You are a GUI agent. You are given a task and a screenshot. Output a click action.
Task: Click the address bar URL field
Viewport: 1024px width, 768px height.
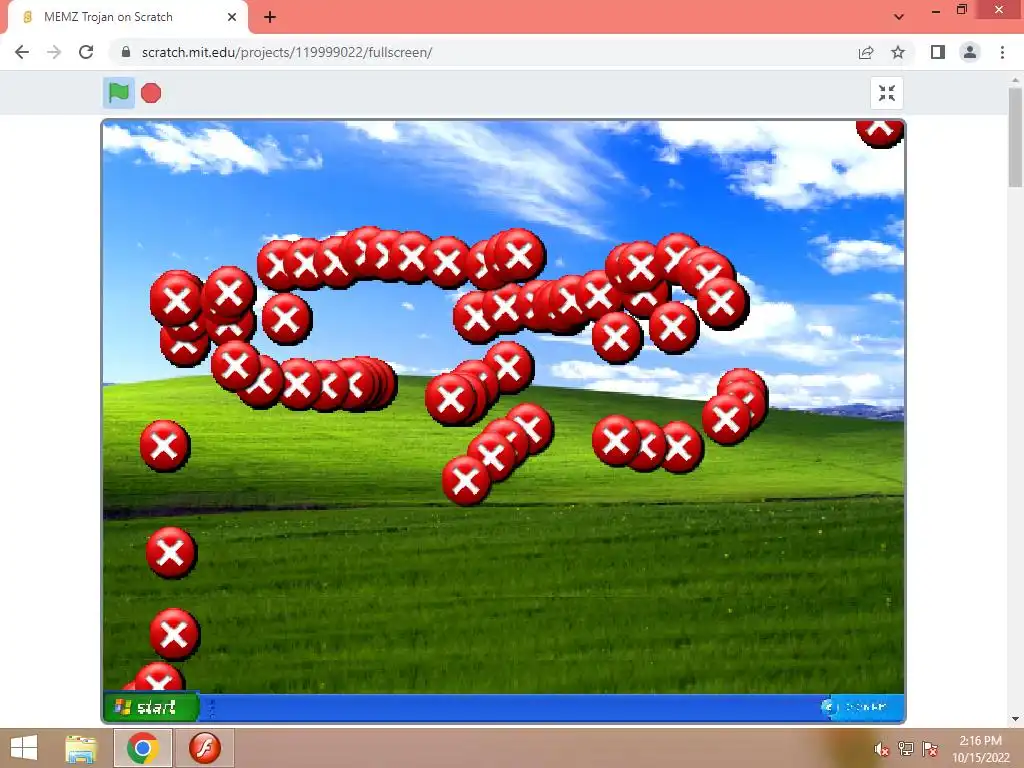click(x=482, y=52)
